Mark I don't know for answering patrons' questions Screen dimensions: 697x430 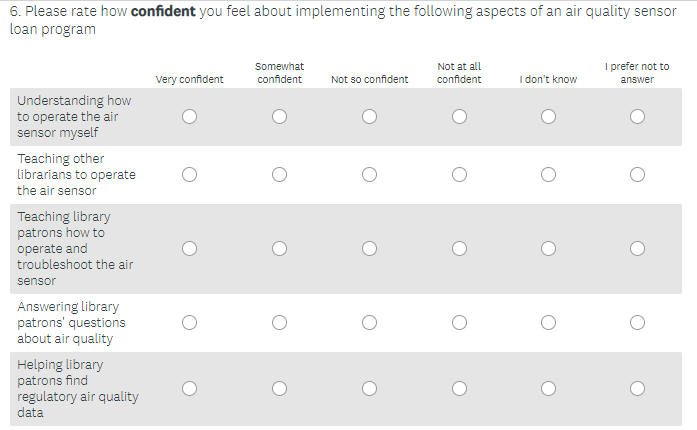[548, 322]
